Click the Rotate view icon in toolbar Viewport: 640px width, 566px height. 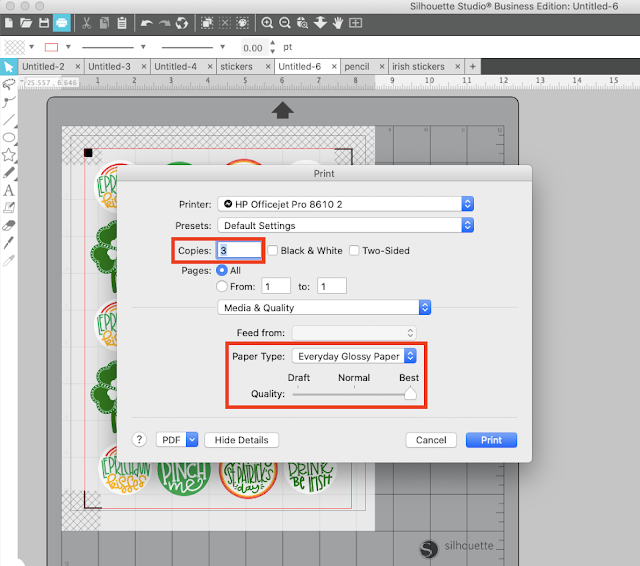(x=182, y=23)
